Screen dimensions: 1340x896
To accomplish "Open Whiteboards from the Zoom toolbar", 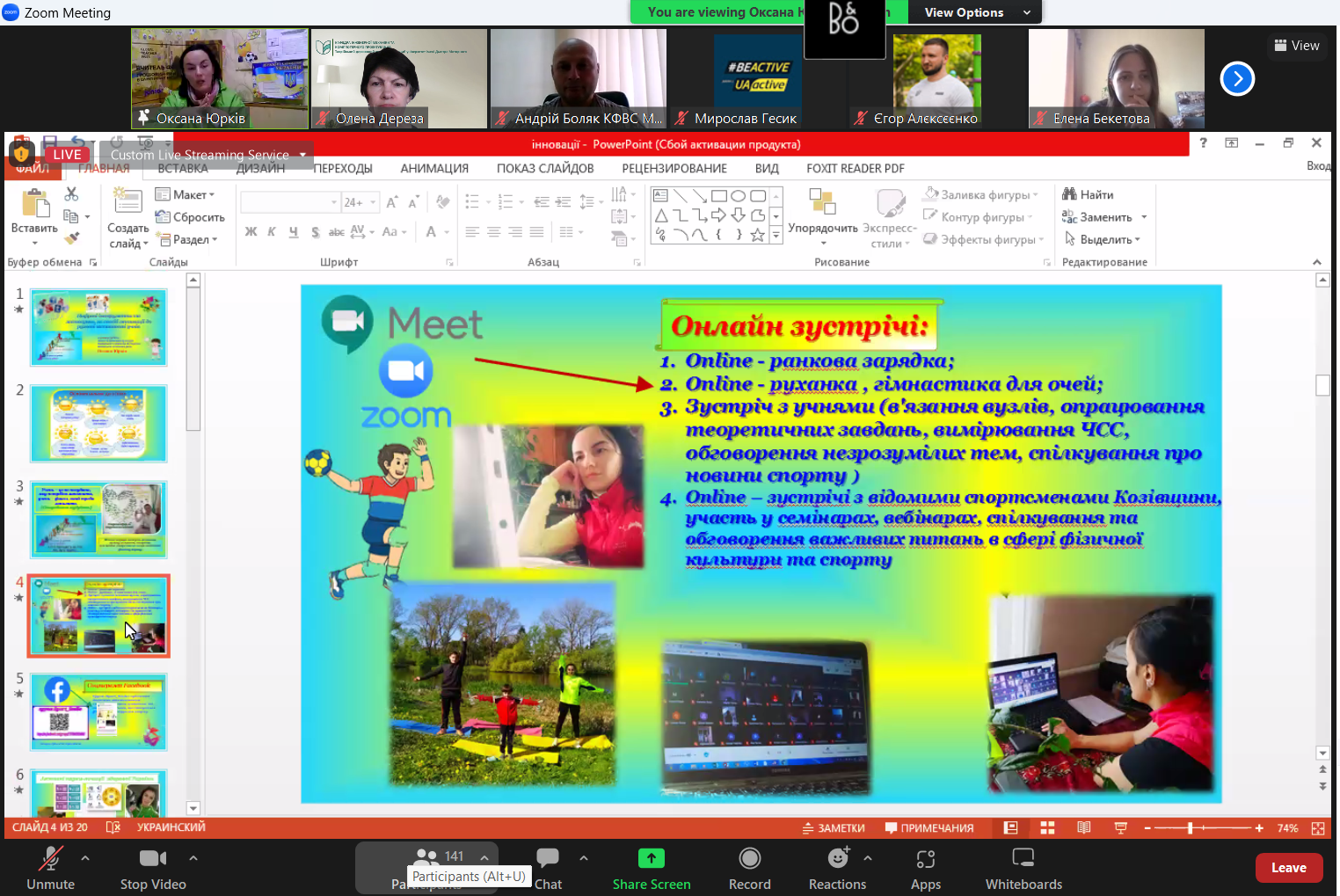I will coord(1023,859).
